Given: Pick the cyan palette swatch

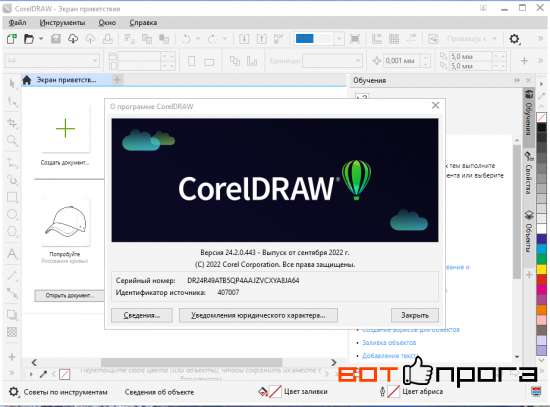Looking at the screenshot, I should click(542, 249).
